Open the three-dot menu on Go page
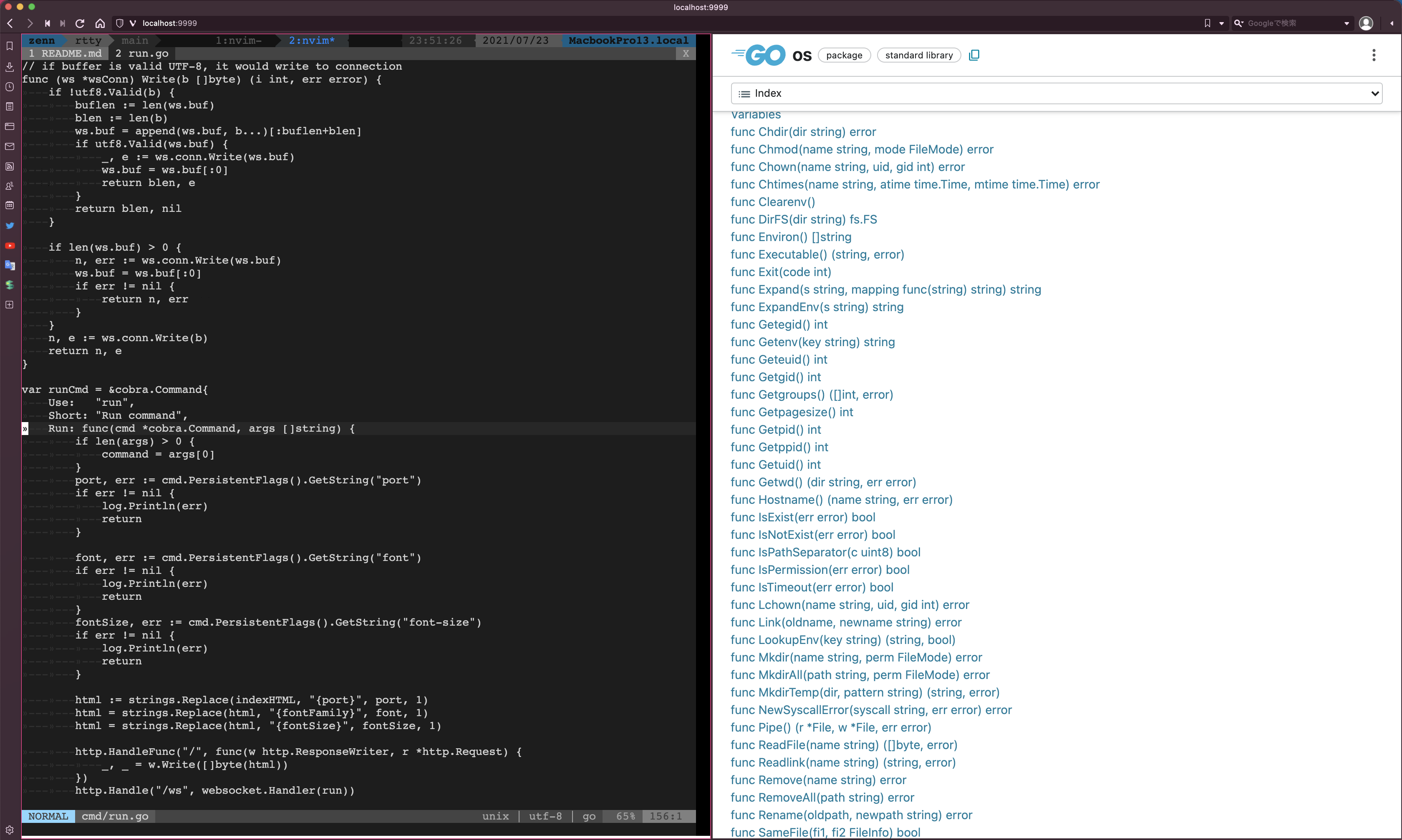The image size is (1402, 840). tap(1374, 55)
